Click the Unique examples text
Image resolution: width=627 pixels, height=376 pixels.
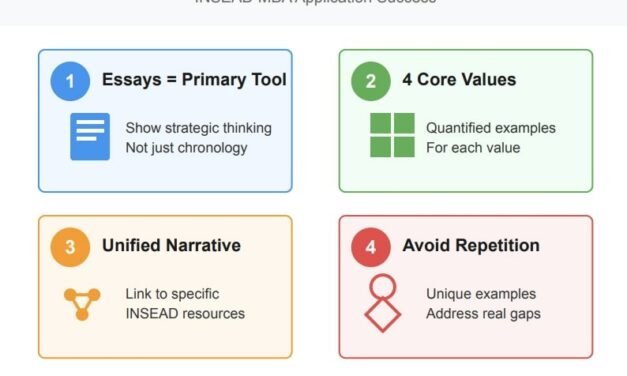[x=481, y=294]
